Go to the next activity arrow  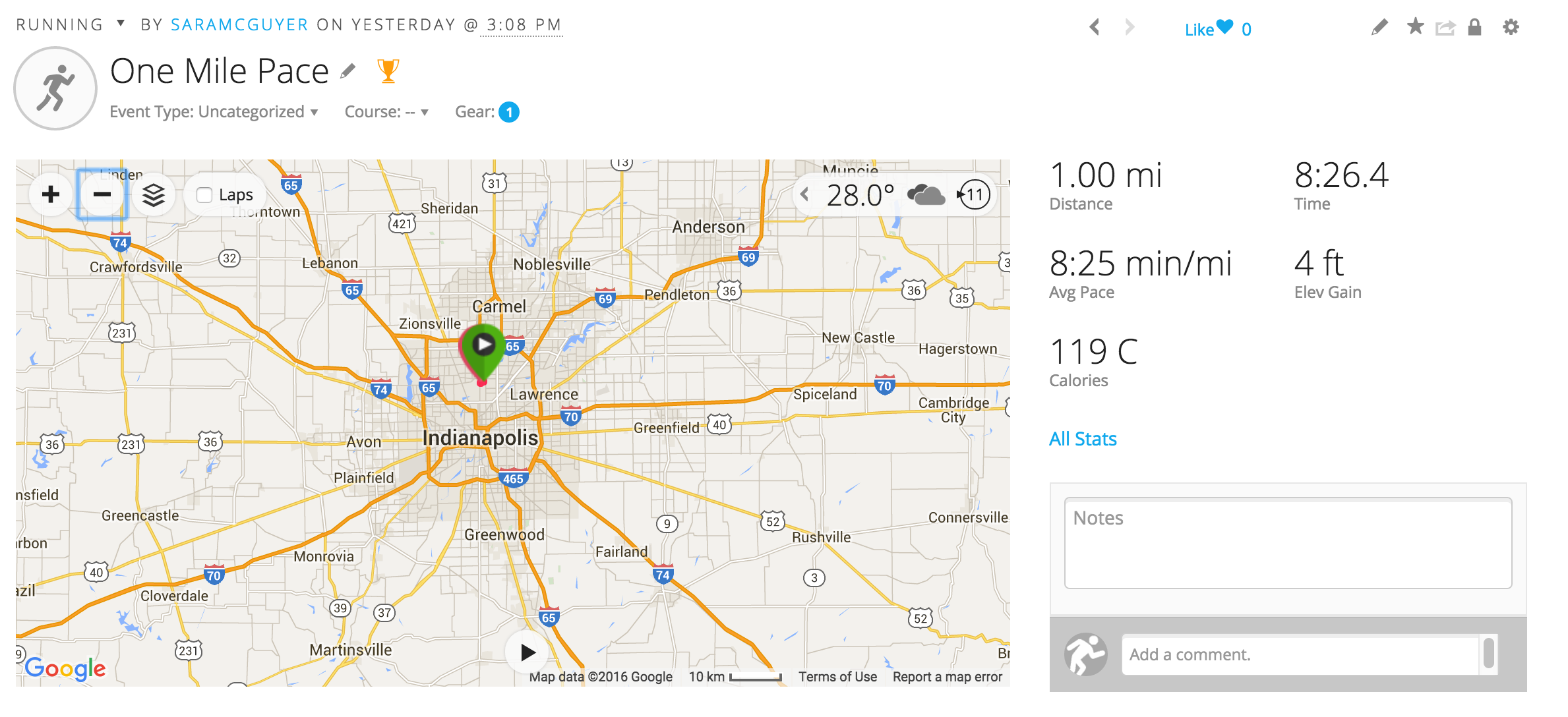click(x=1130, y=27)
